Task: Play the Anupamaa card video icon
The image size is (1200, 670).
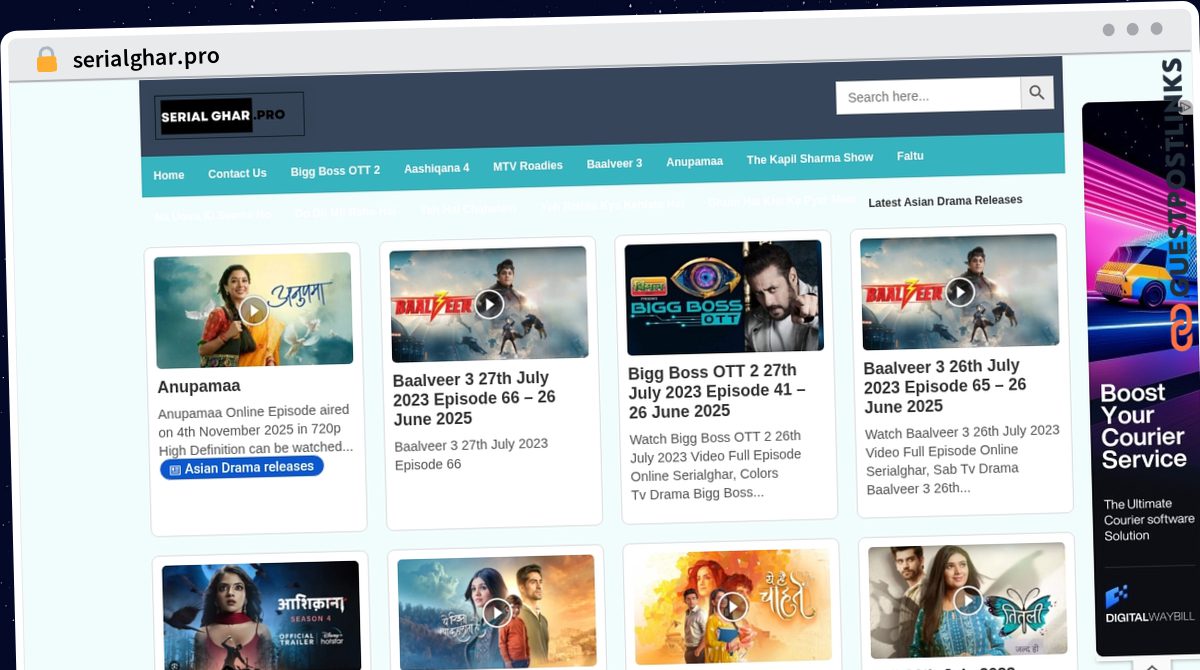Action: pos(254,311)
